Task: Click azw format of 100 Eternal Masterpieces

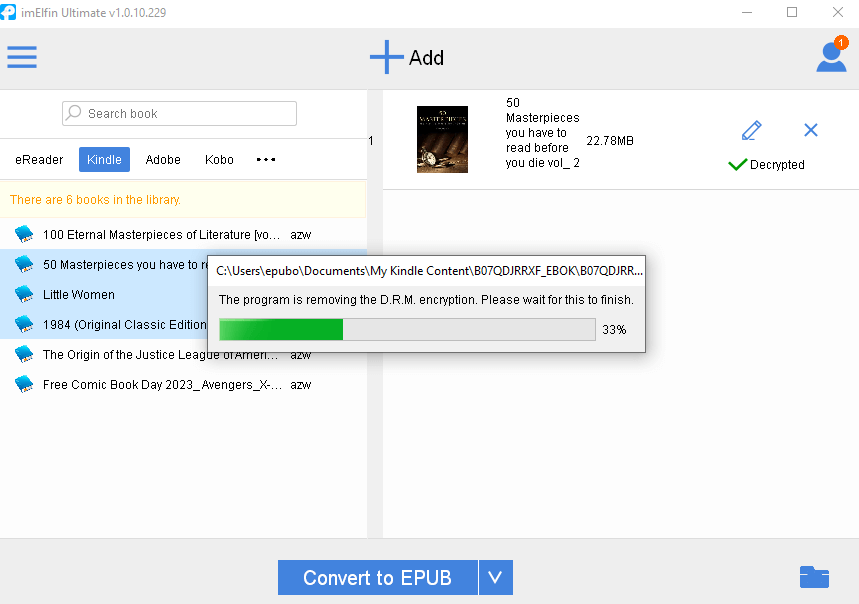Action: coord(300,235)
